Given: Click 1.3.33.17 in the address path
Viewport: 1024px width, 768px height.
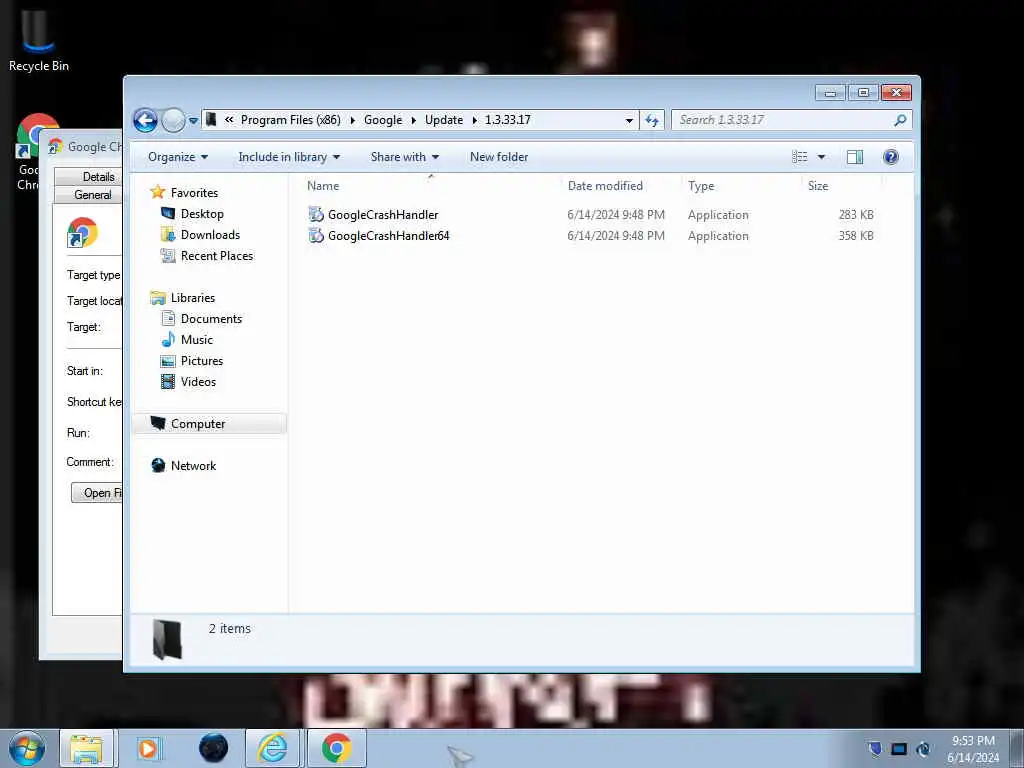Looking at the screenshot, I should [x=507, y=120].
